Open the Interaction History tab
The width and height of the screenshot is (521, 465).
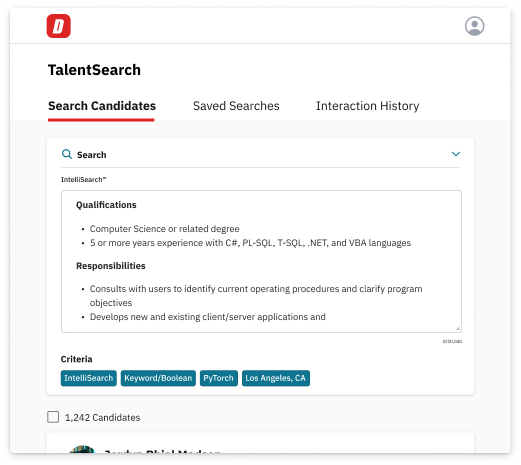(367, 106)
